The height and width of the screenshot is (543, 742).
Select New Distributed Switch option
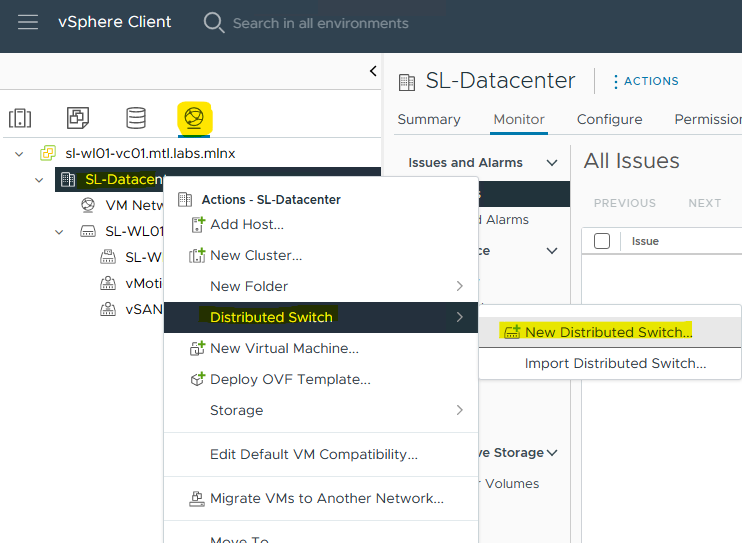click(x=610, y=332)
